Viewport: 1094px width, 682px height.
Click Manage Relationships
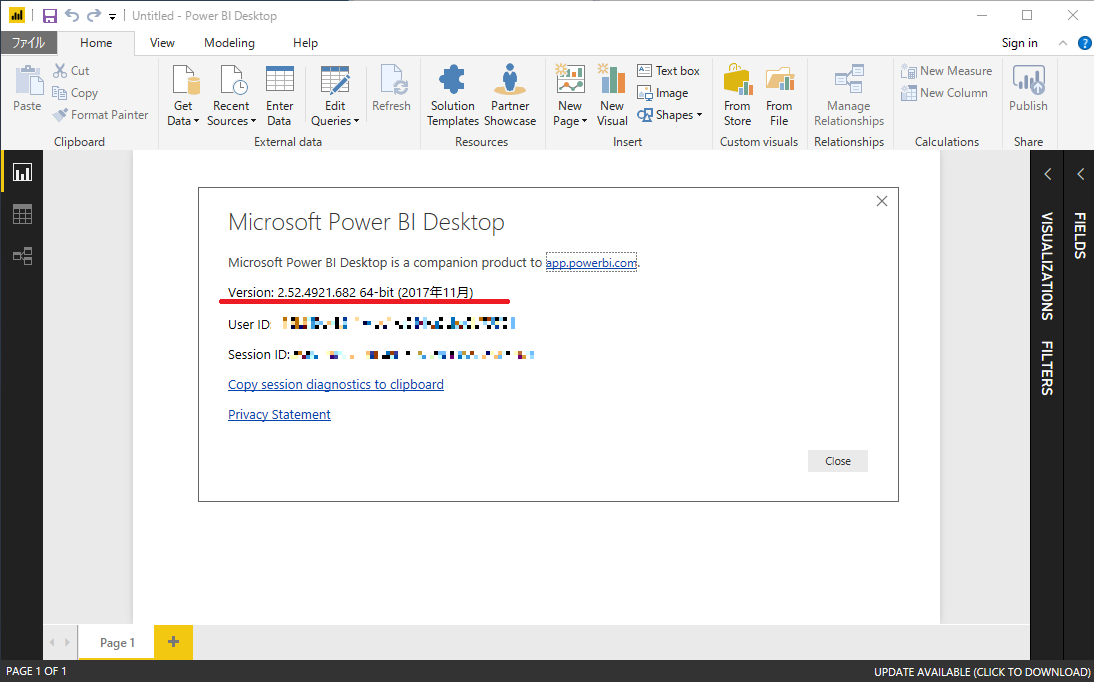click(x=849, y=96)
